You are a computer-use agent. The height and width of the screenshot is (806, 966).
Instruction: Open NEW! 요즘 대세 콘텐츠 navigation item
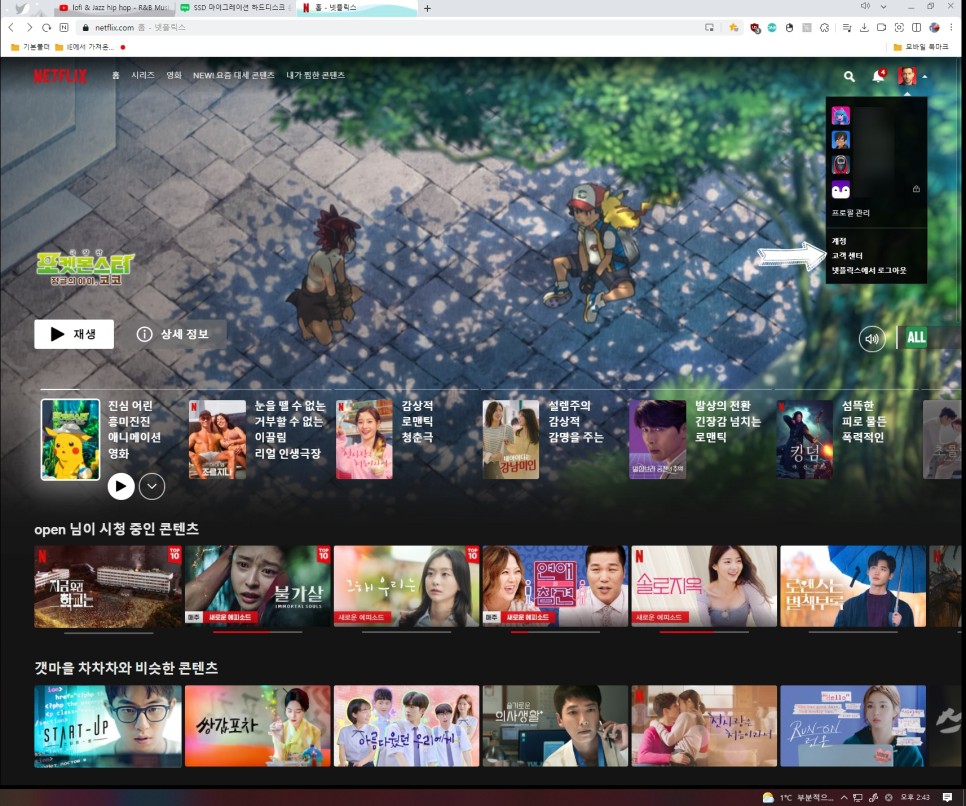click(x=233, y=75)
